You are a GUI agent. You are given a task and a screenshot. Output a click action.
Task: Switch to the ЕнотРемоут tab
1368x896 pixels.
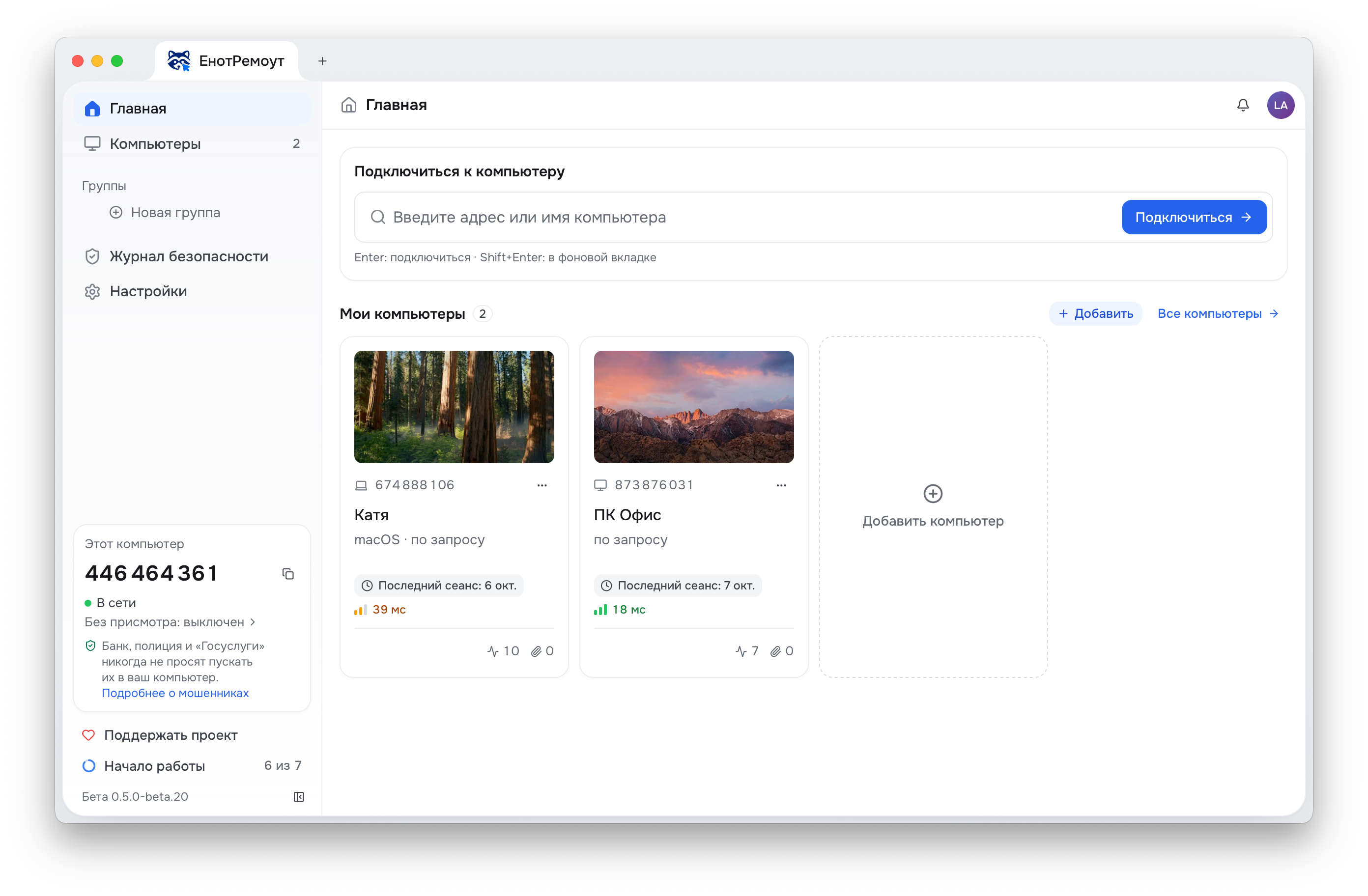coord(227,61)
